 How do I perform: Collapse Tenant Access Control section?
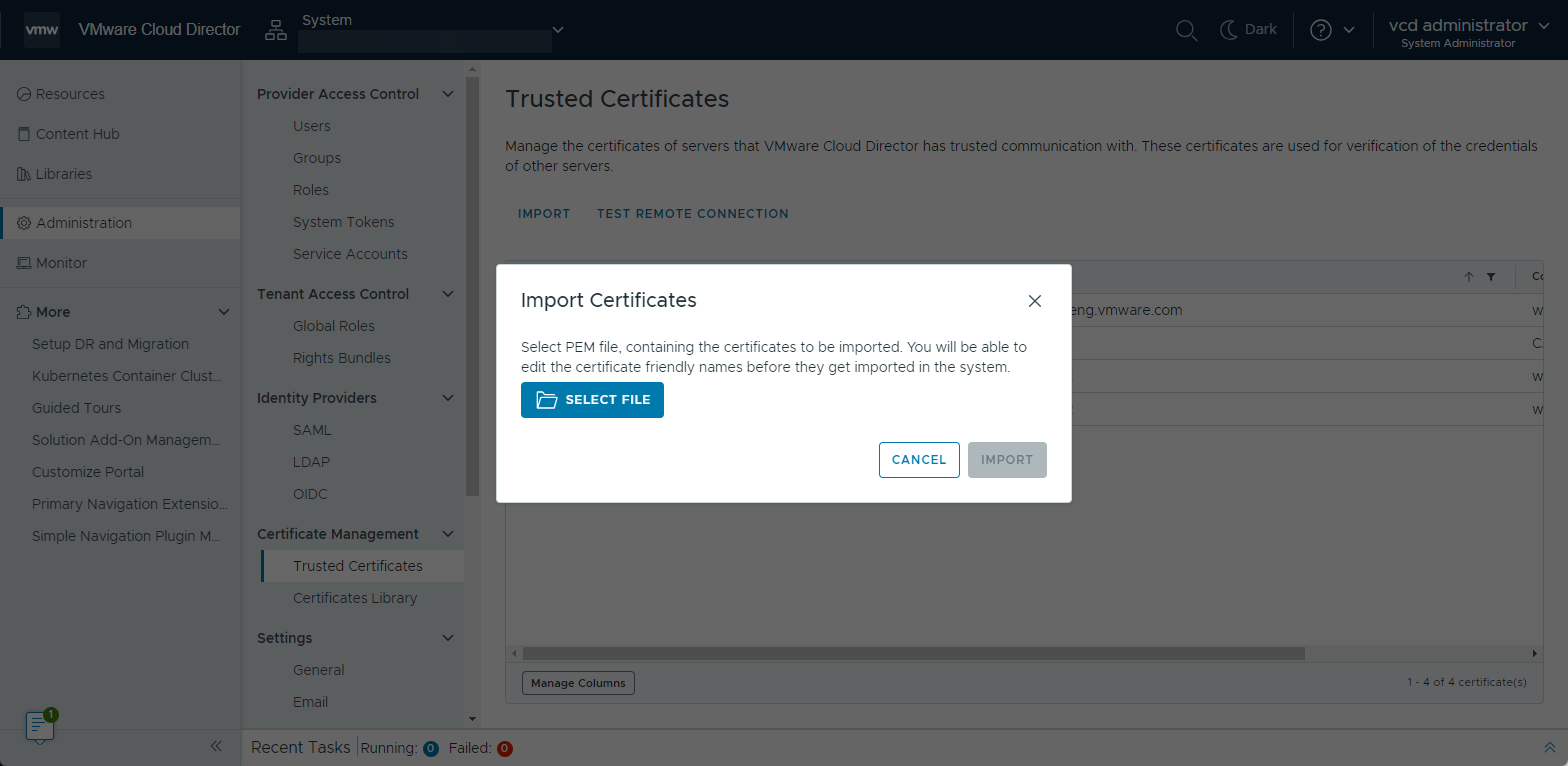tap(448, 294)
